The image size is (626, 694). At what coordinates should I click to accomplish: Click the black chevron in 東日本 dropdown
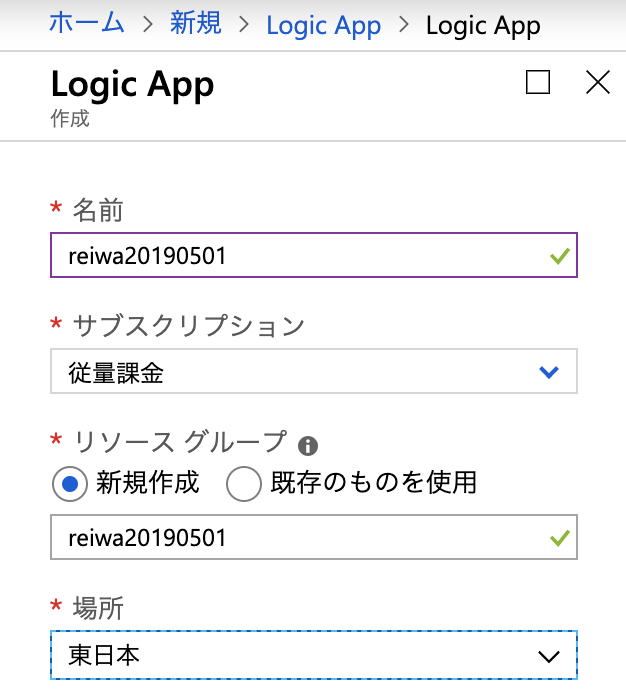[x=549, y=656]
